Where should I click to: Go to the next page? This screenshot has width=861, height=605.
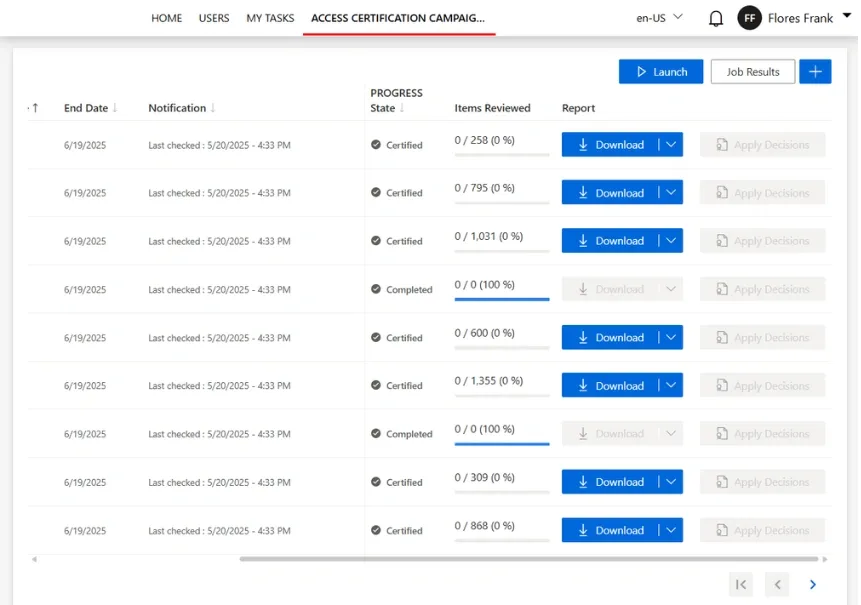(x=815, y=586)
